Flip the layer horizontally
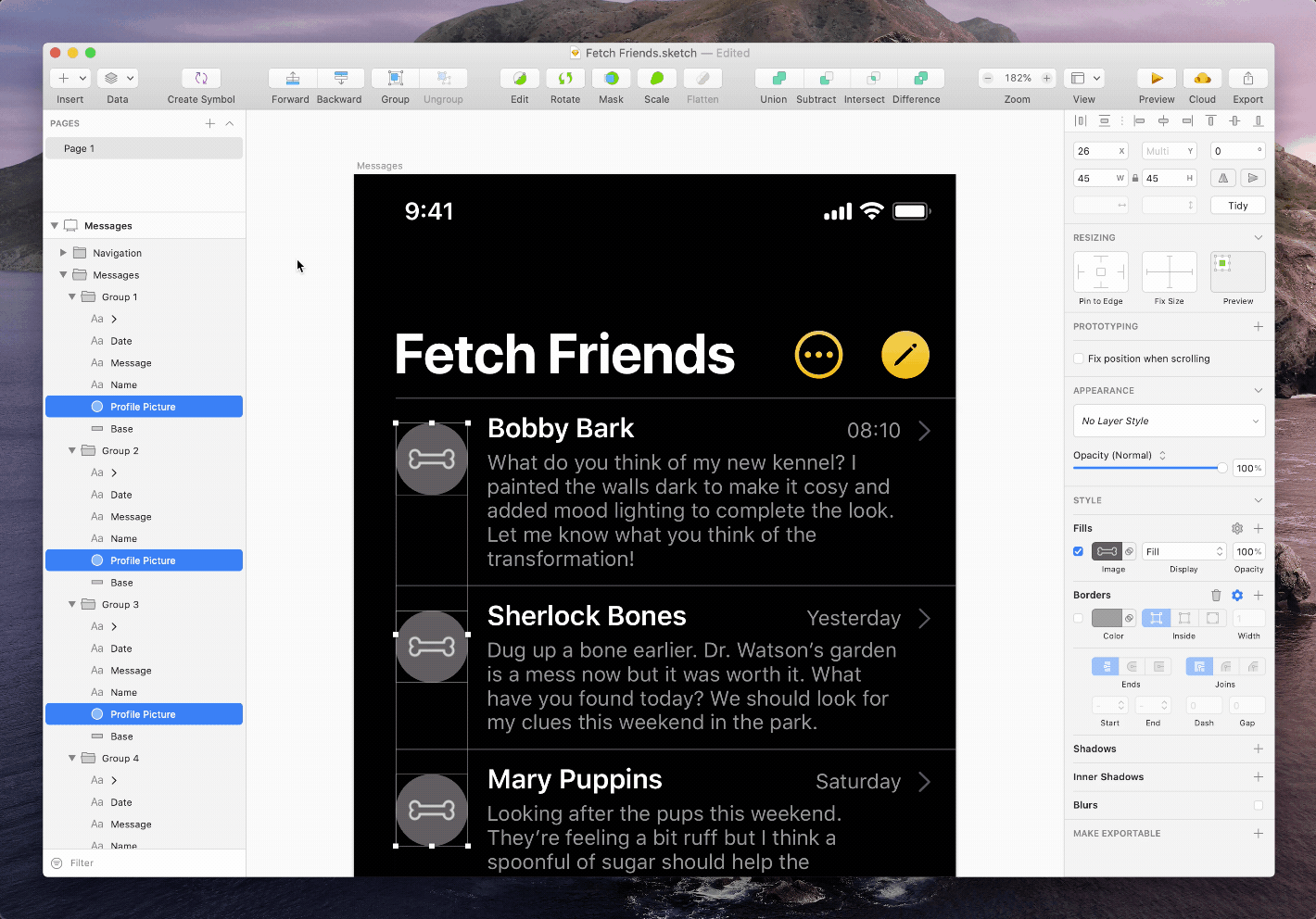1316x919 pixels. click(x=1223, y=178)
